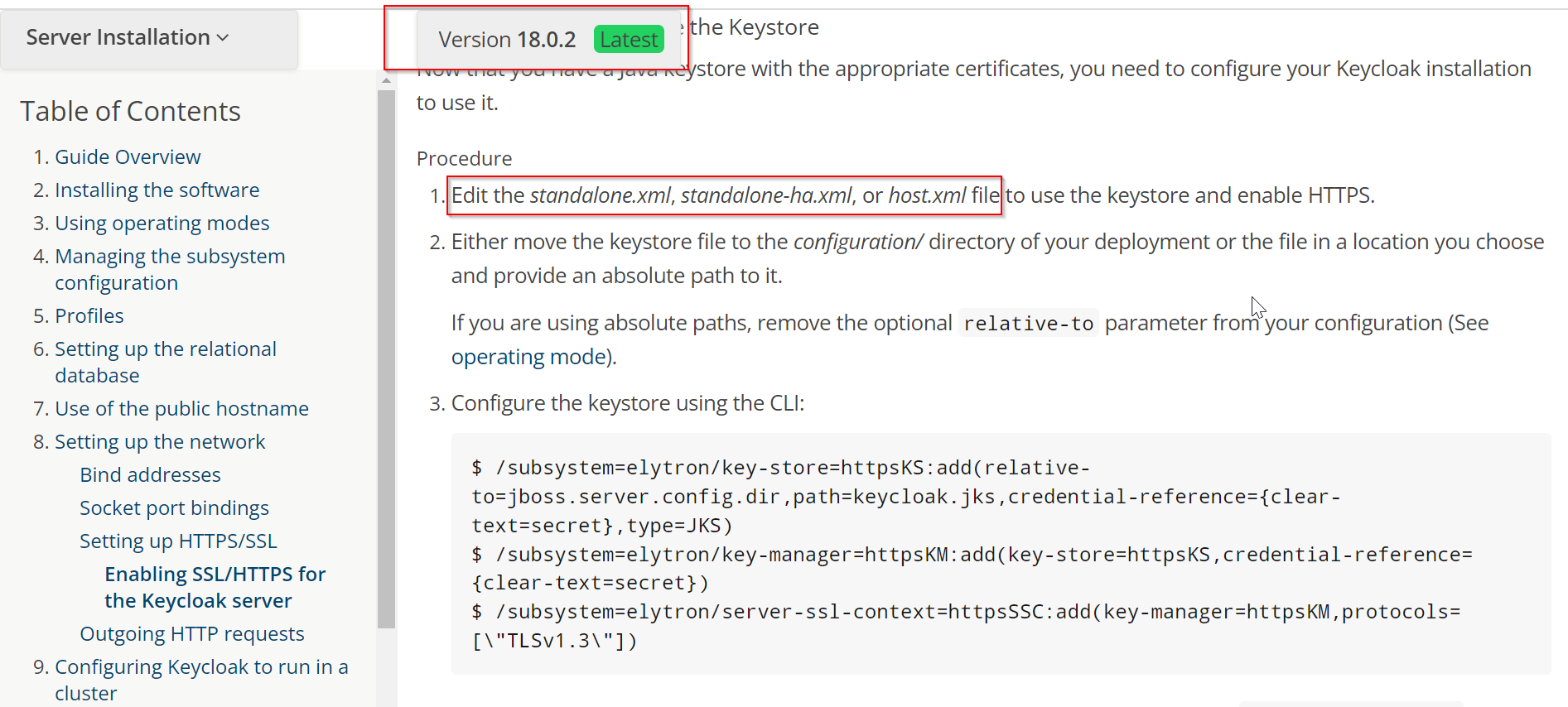The height and width of the screenshot is (707, 1568).
Task: Click step 3 Configure the keystore text
Action: coord(627,403)
